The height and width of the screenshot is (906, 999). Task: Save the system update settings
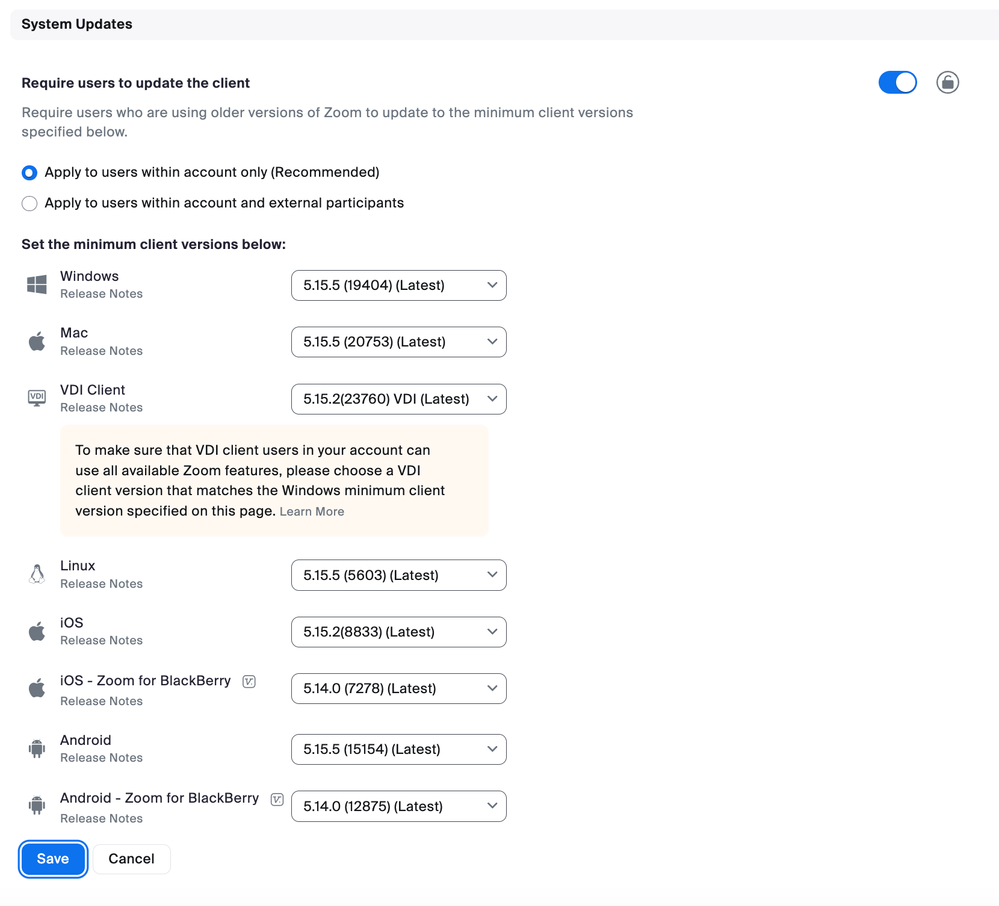tap(53, 859)
